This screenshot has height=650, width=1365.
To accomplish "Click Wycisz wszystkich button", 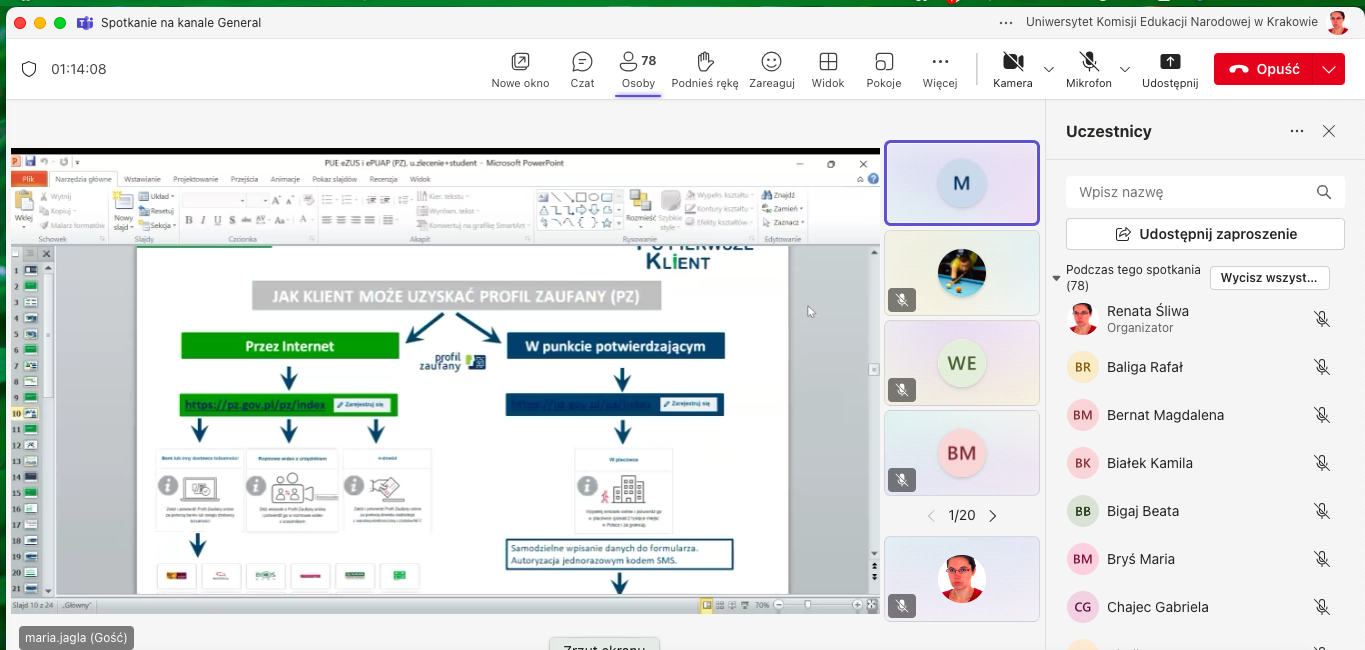I will [x=1269, y=277].
